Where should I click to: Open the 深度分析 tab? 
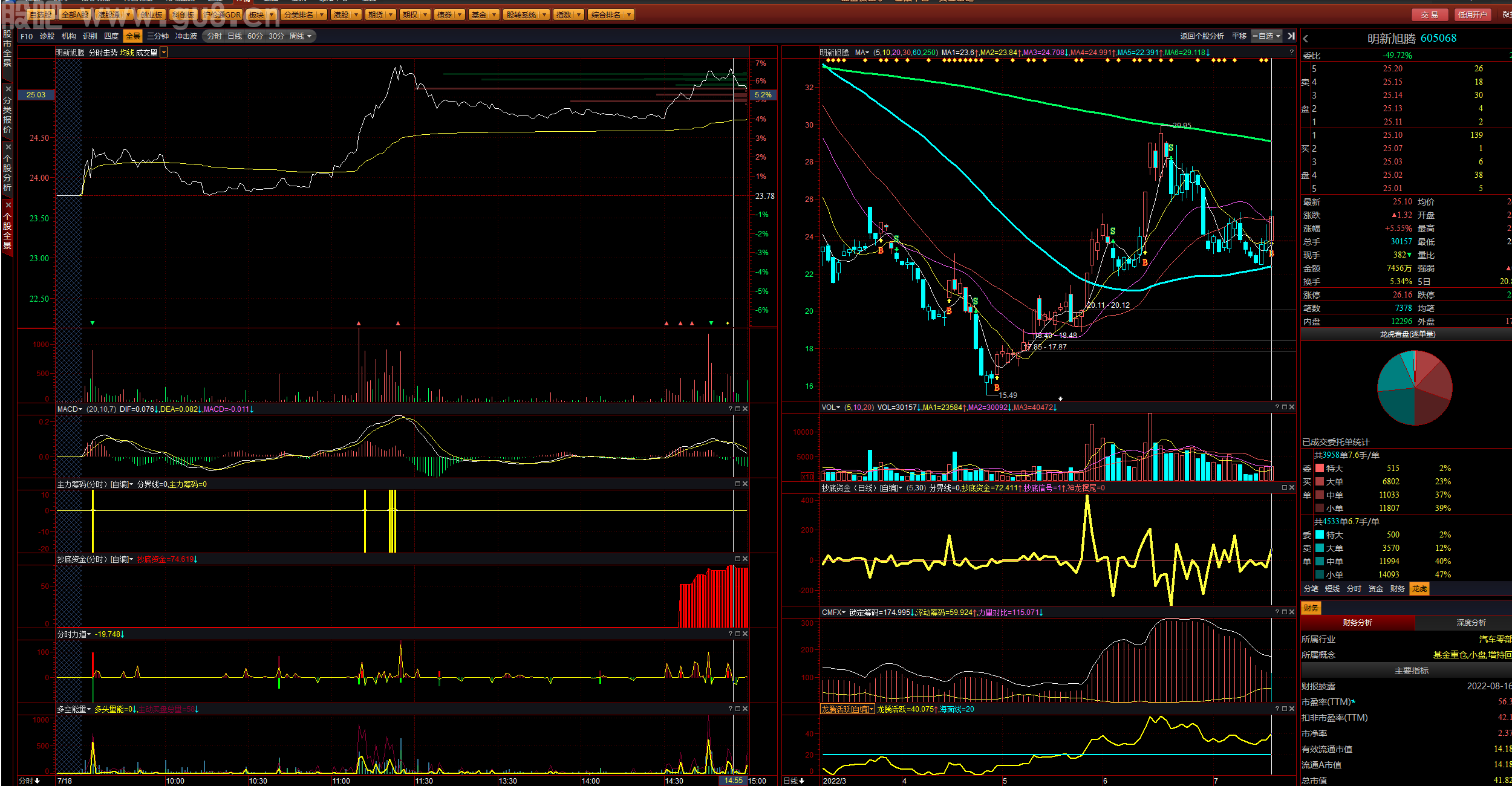(x=1471, y=623)
